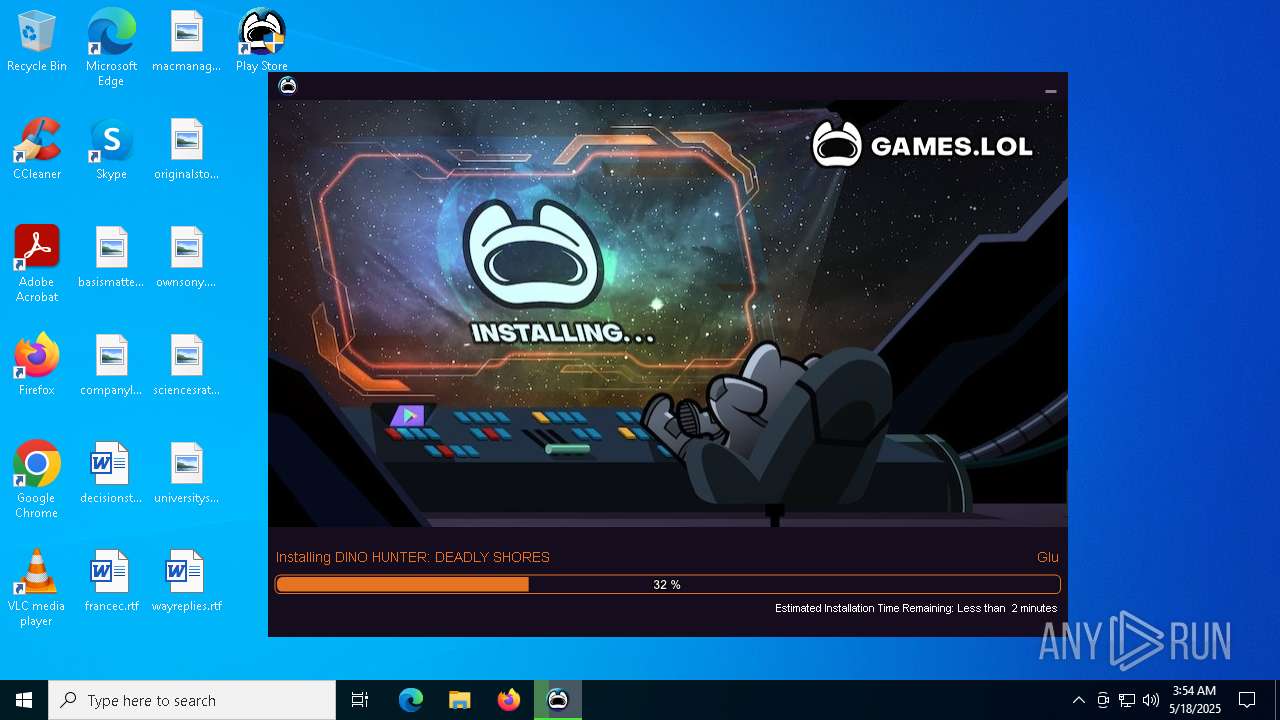The width and height of the screenshot is (1280, 720).
Task: Open the volume control tray icon
Action: 1151,700
